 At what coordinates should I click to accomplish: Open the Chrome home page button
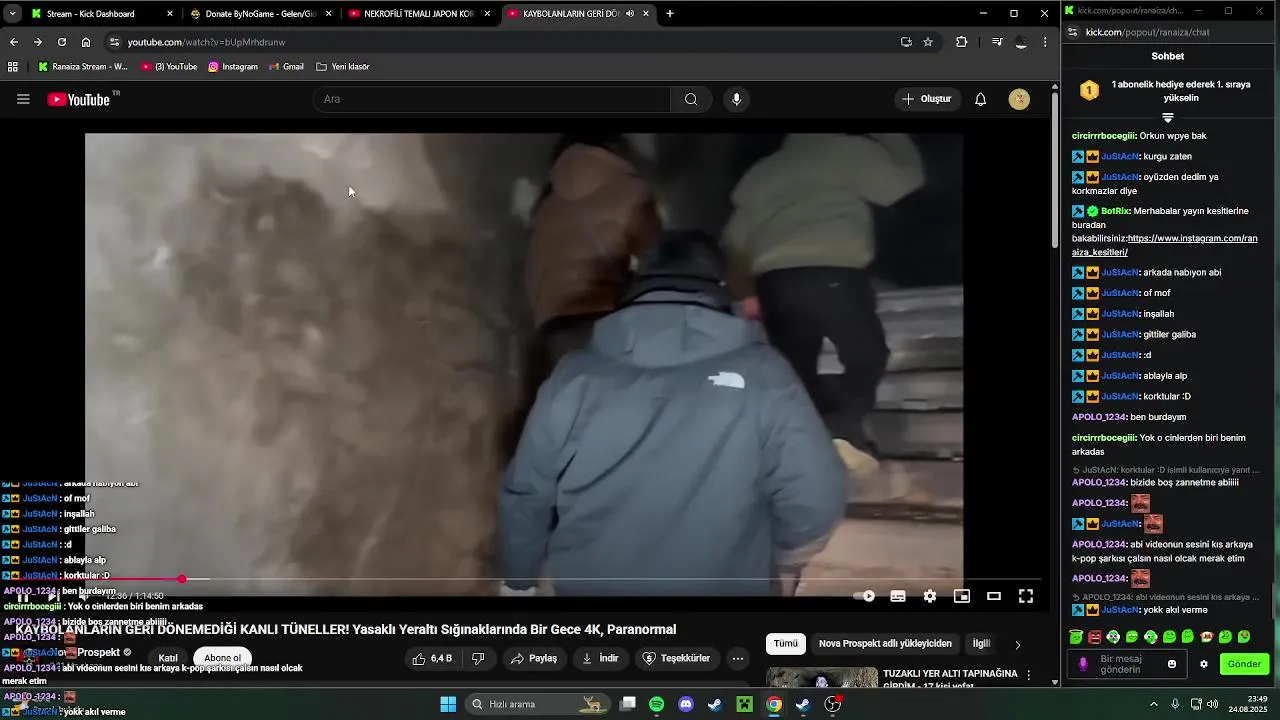86,42
